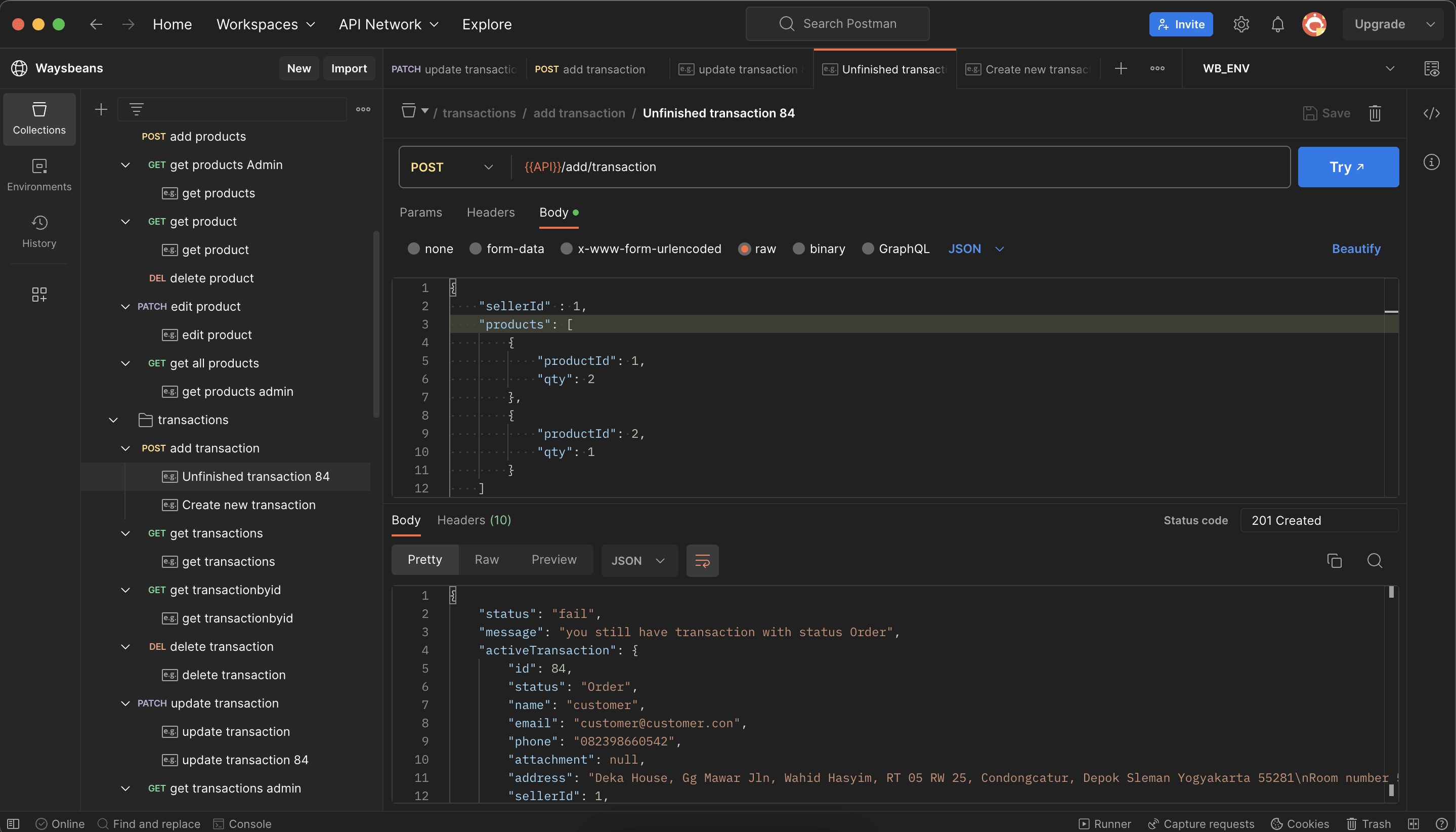
Task: Click the delete trash icon beside Save
Action: (x=1375, y=113)
